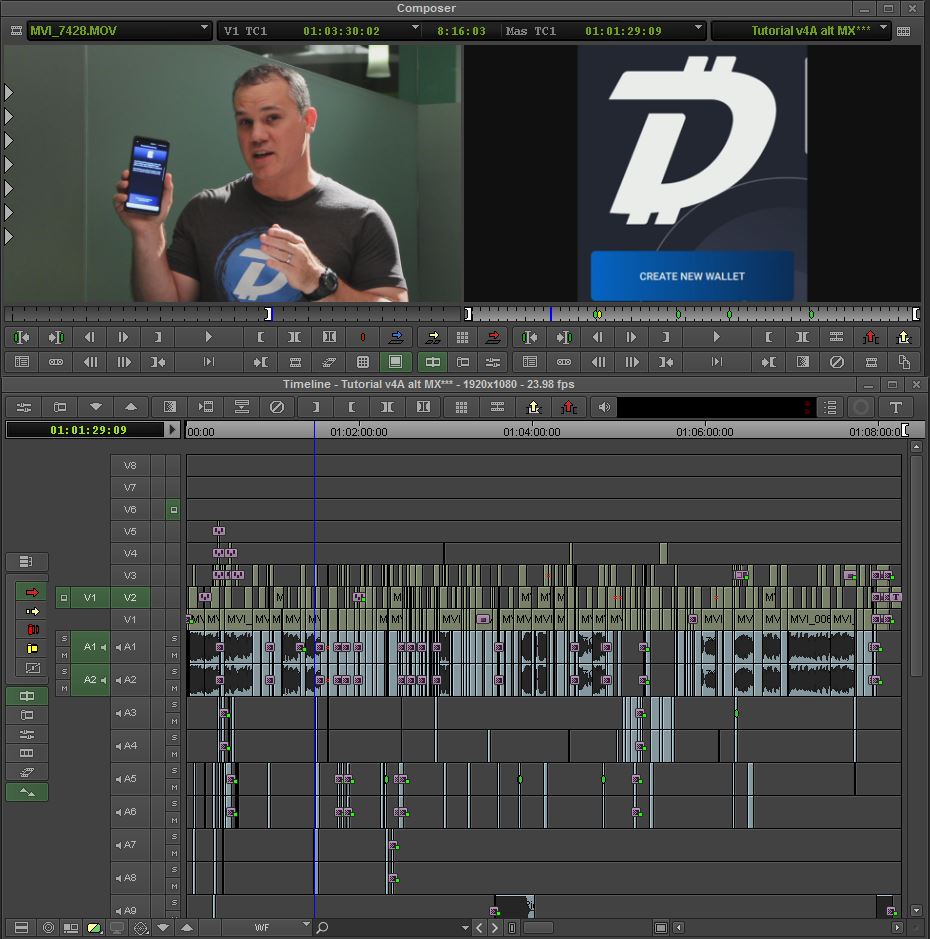Click Mark Clip in the timeline toolbar
Viewport: 930px width, 939px height.
(x=387, y=407)
